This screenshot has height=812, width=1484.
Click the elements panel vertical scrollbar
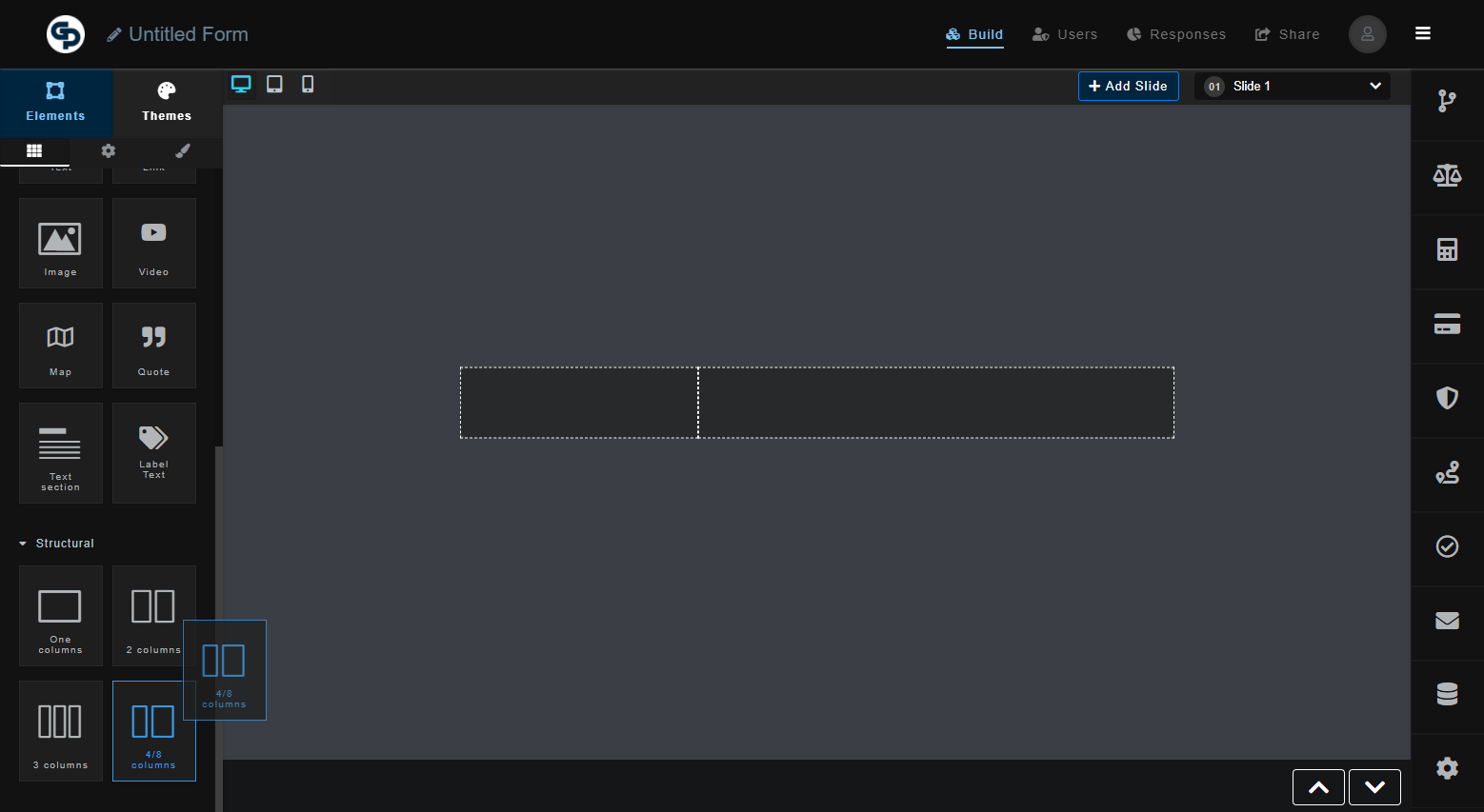click(x=219, y=628)
